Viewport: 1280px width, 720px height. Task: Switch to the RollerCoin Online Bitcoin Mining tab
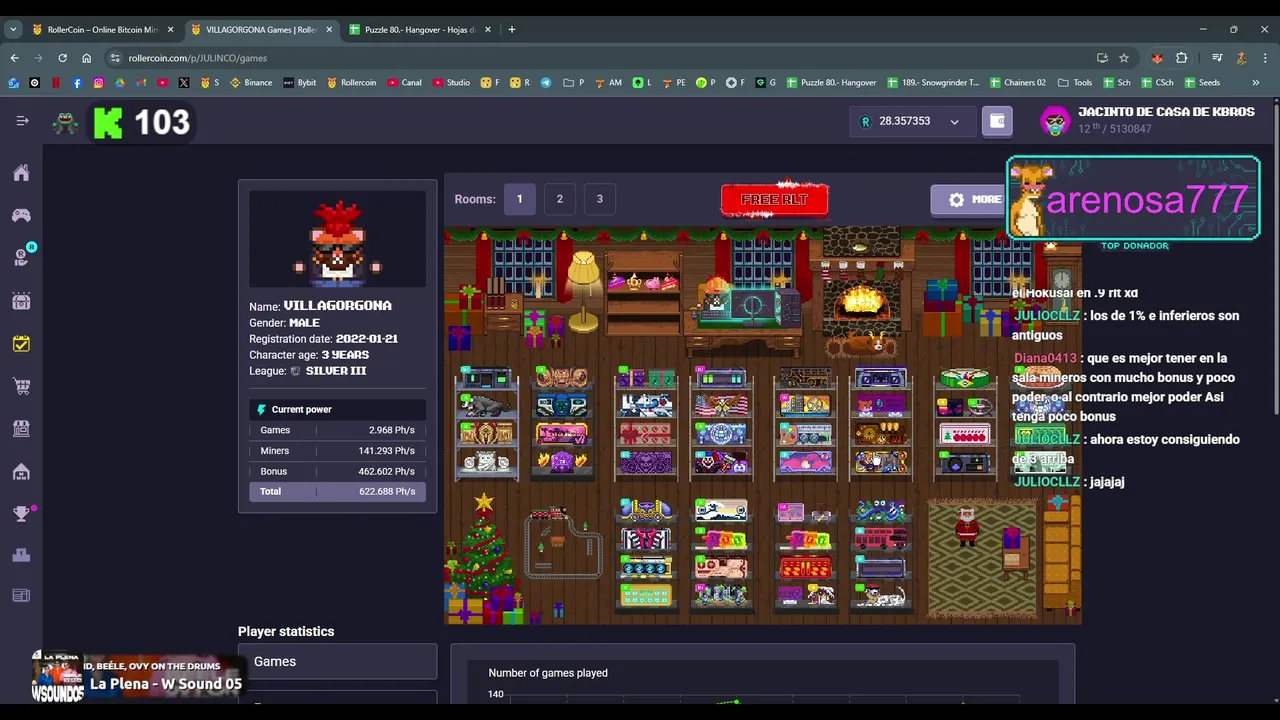(102, 30)
